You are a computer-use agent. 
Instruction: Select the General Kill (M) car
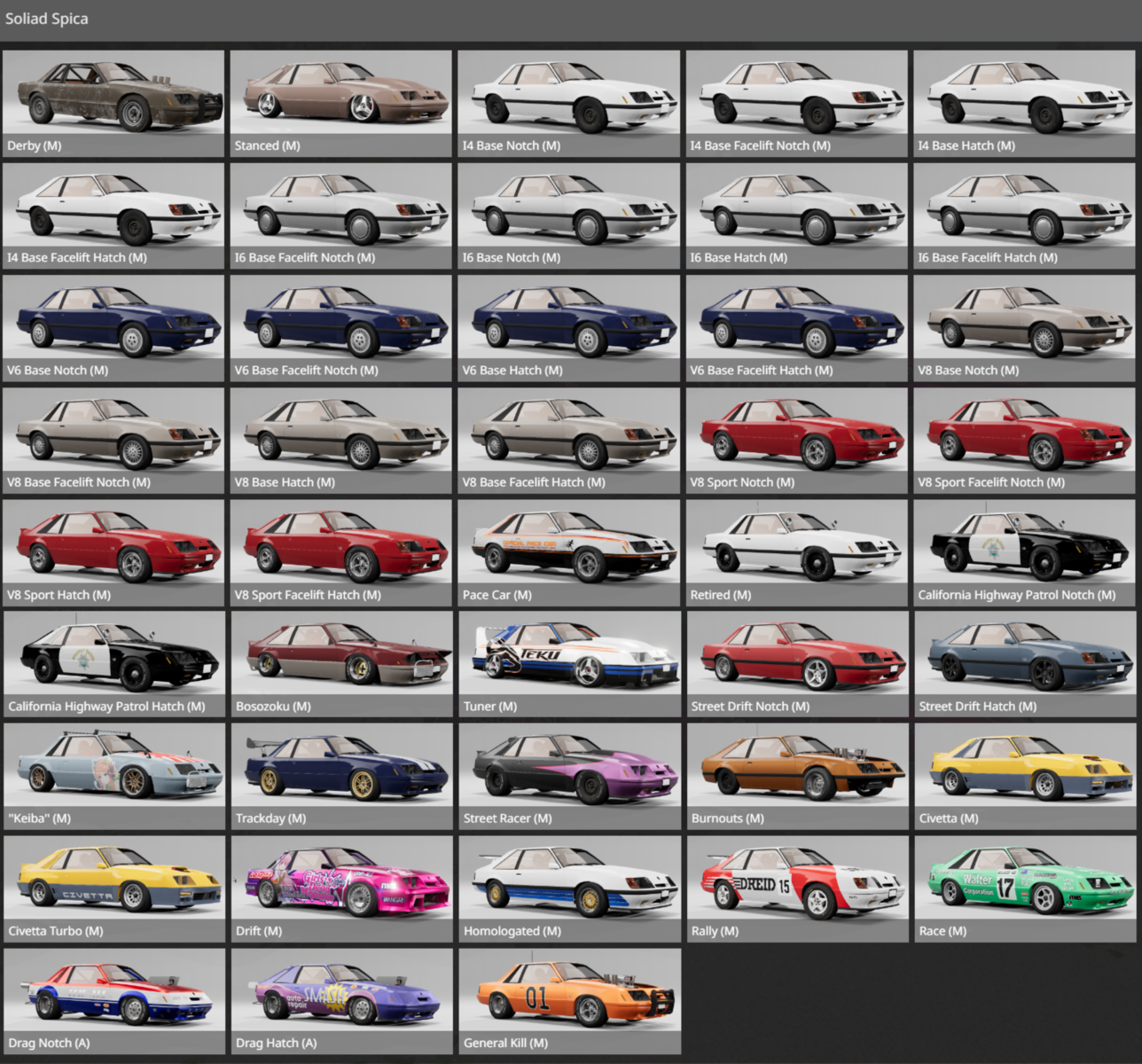click(x=569, y=1001)
